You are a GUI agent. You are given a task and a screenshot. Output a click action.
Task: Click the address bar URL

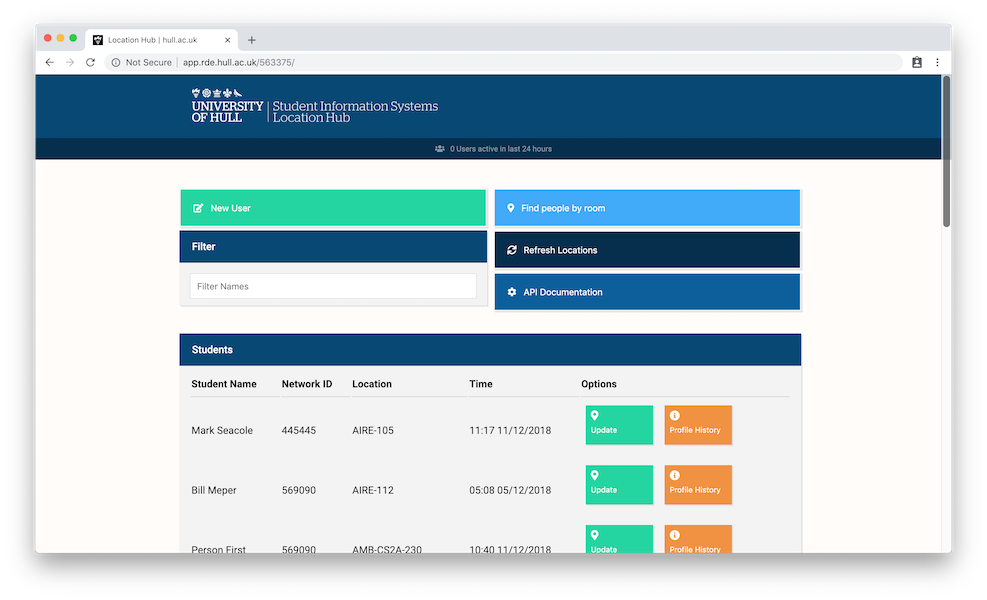pos(238,62)
